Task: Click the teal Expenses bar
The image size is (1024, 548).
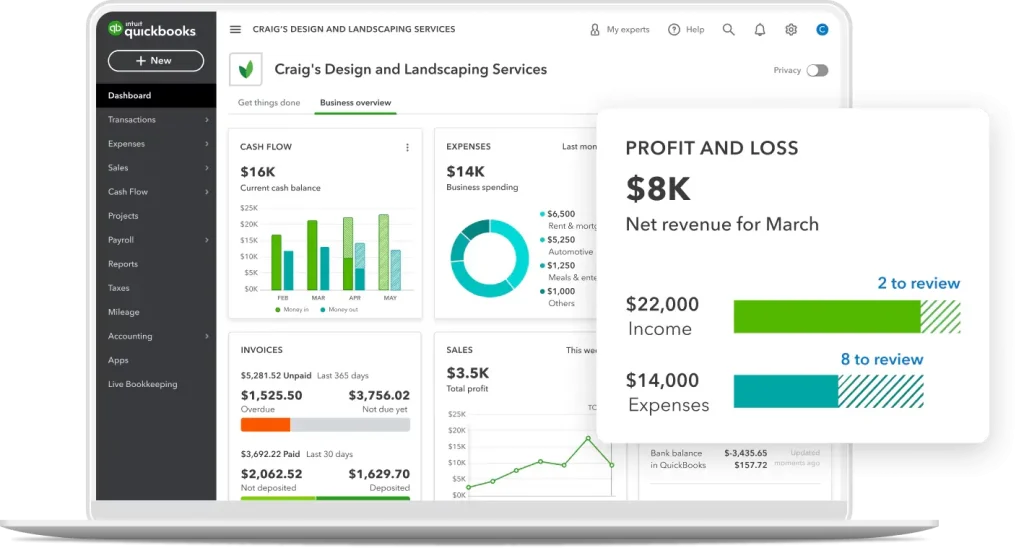Action: pyautogui.click(x=786, y=391)
